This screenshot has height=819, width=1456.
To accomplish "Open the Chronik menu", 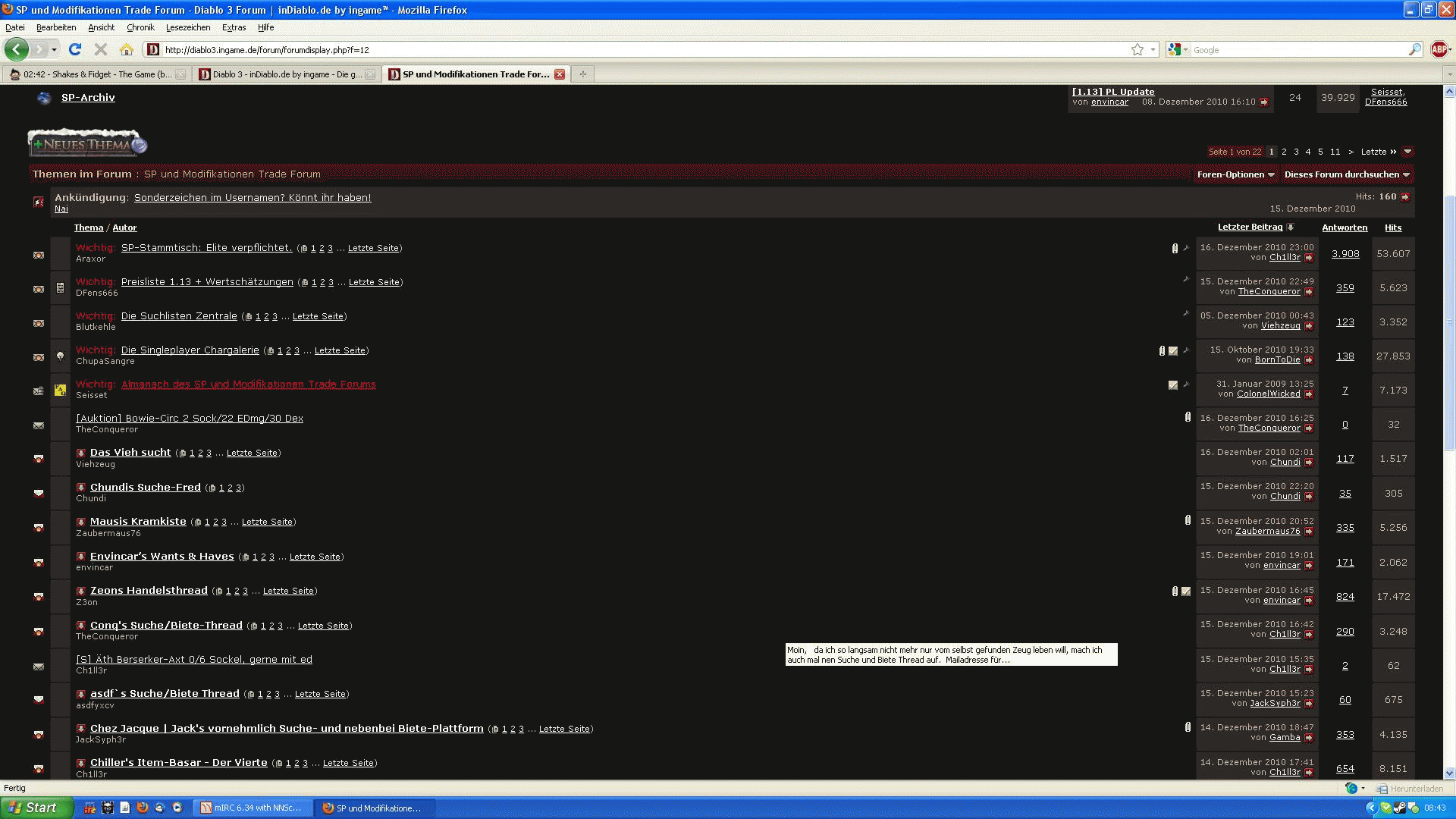I will (140, 27).
